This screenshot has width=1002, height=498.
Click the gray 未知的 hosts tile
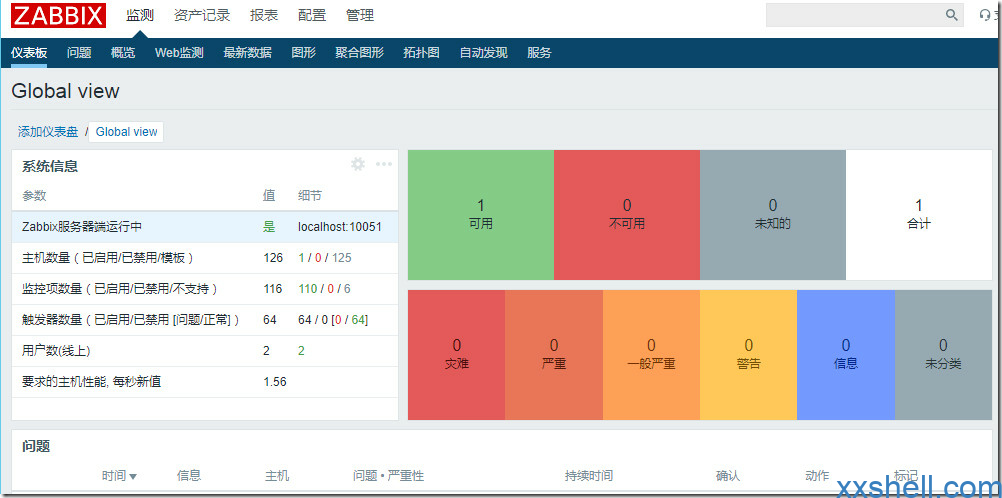point(773,215)
